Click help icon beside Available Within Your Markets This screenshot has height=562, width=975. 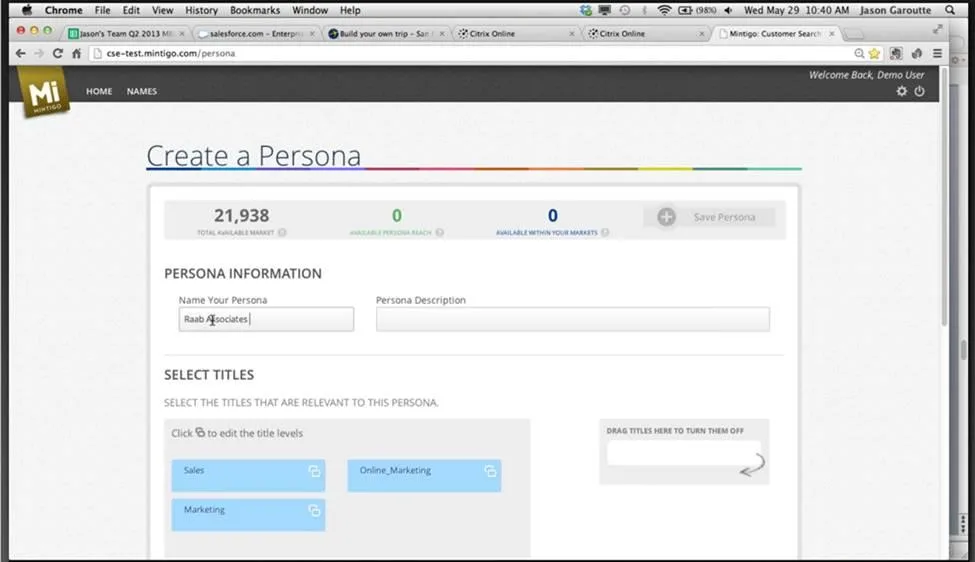605,233
